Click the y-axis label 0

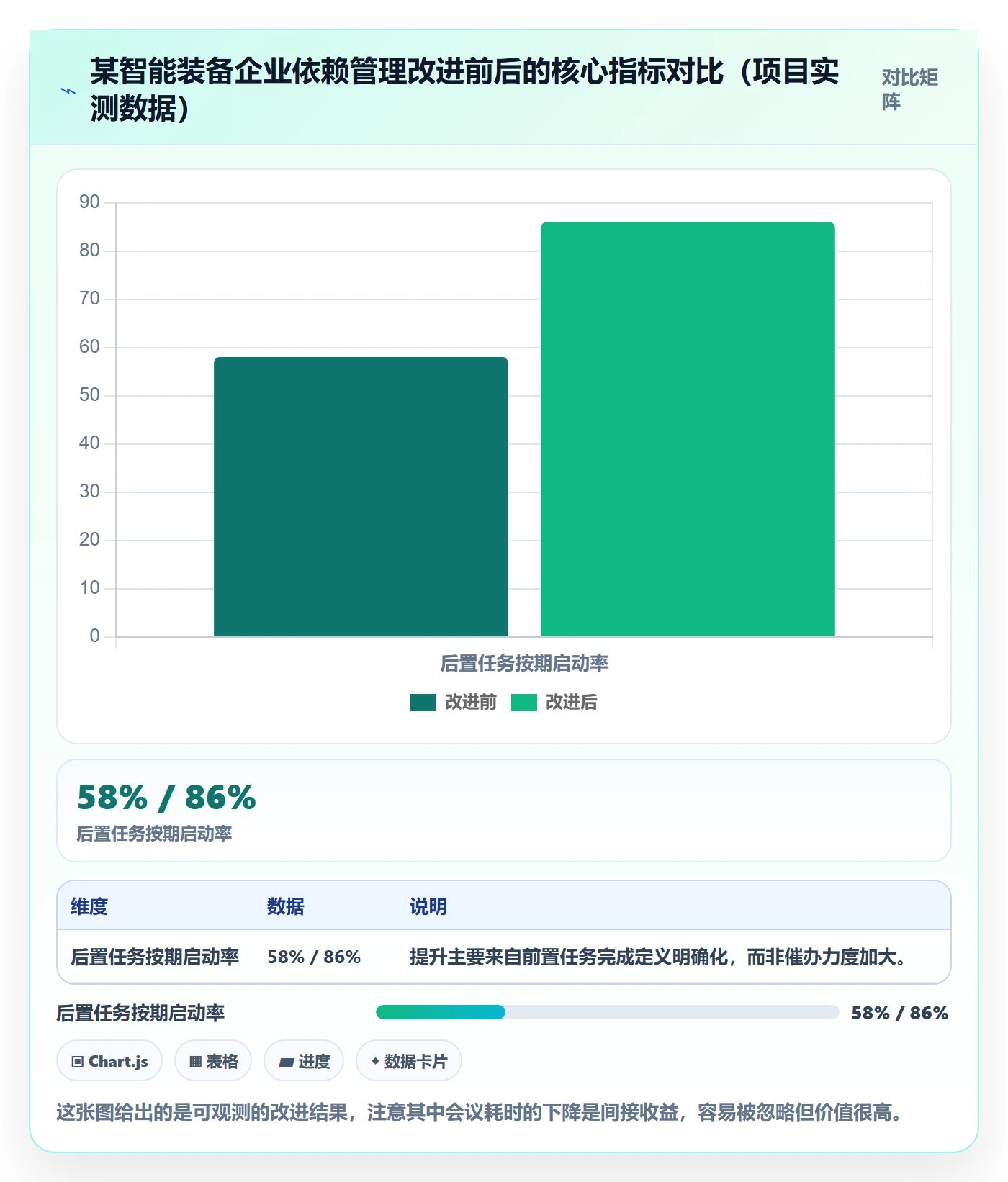pyautogui.click(x=94, y=636)
